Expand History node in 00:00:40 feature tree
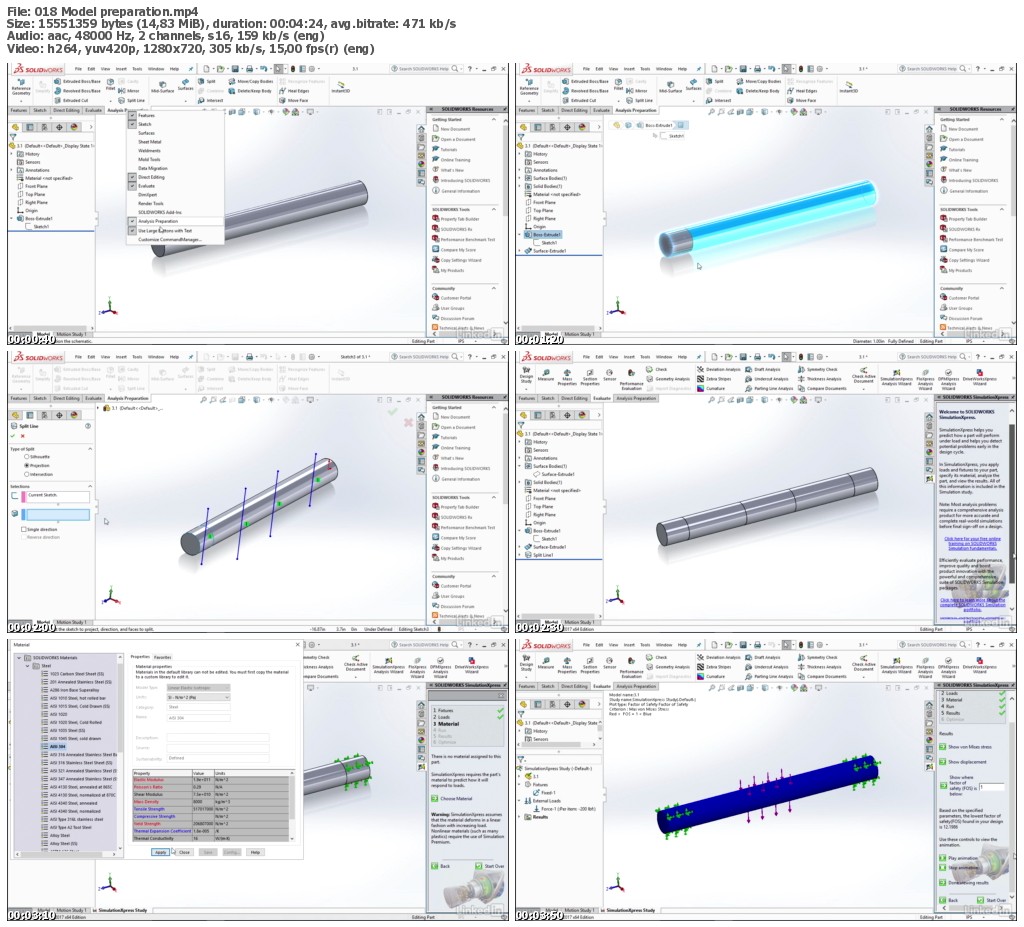 (x=13, y=154)
